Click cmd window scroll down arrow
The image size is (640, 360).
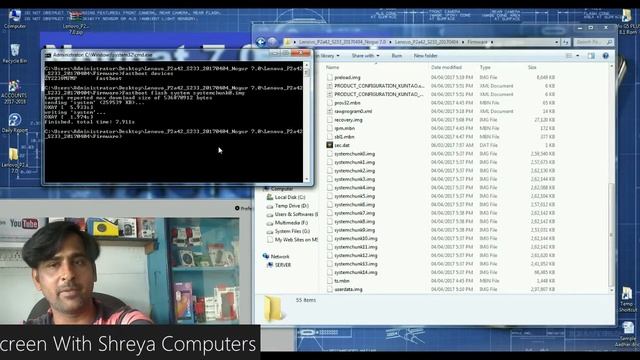coord(307,179)
